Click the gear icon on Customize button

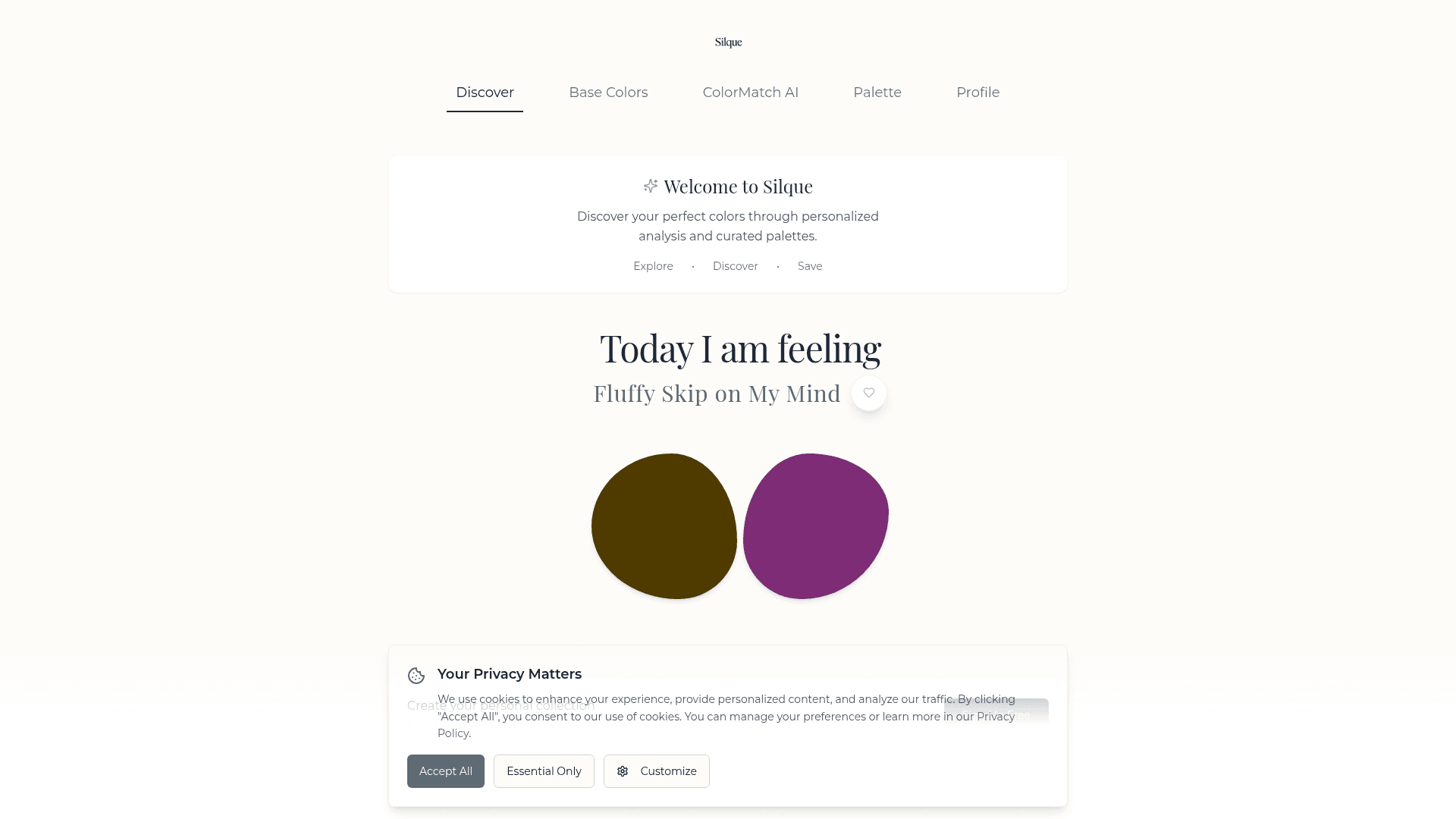coord(623,771)
